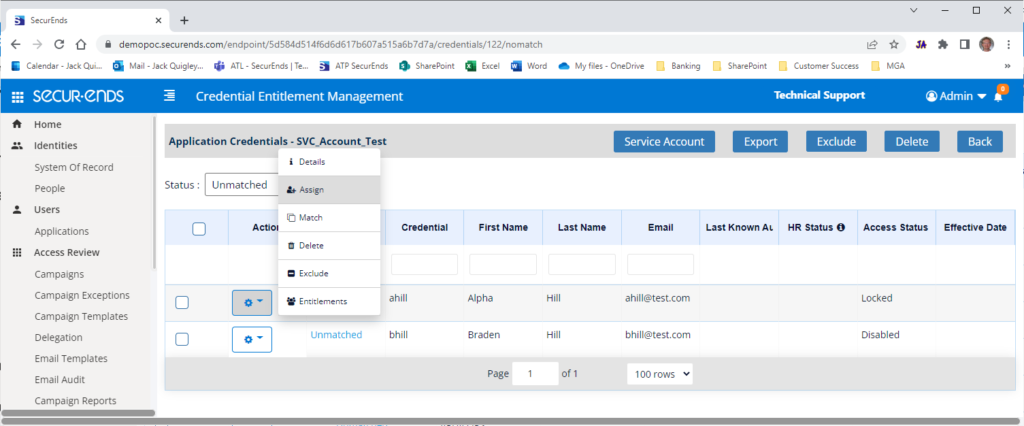This screenshot has width=1024, height=426.
Task: Open the Unmatched link for bhill
Action: (336, 335)
